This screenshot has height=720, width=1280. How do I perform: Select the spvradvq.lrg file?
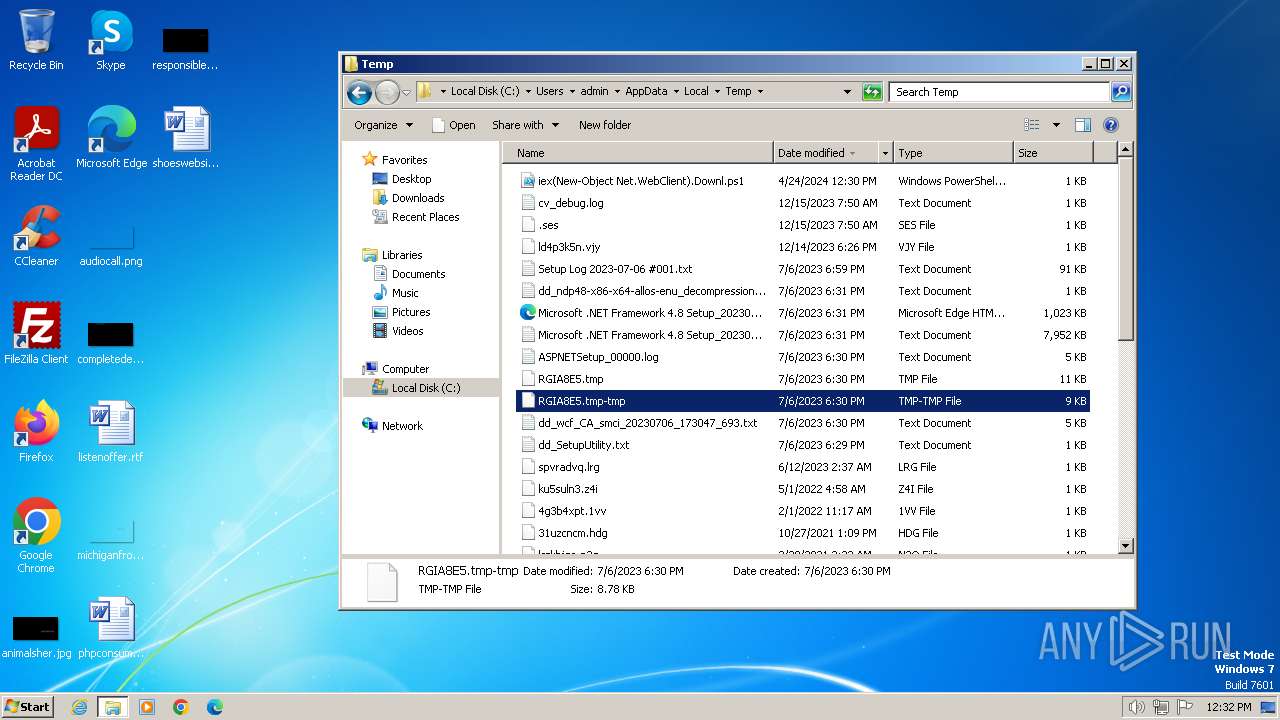click(803, 467)
